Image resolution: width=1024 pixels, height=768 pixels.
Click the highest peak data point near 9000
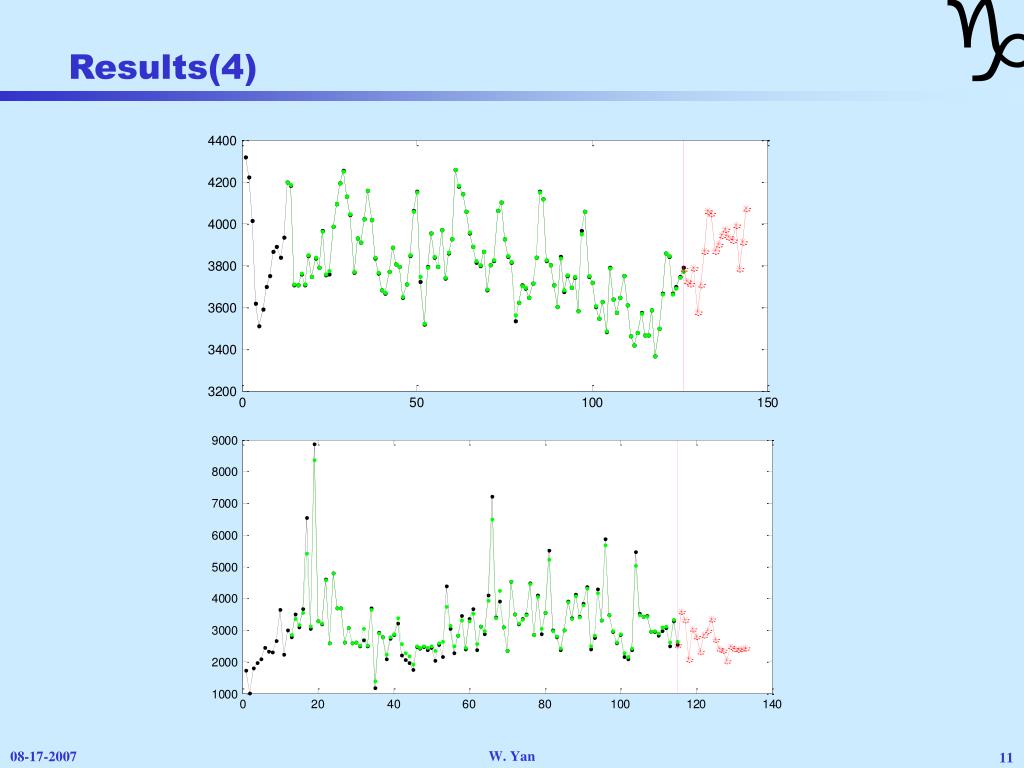point(314,444)
